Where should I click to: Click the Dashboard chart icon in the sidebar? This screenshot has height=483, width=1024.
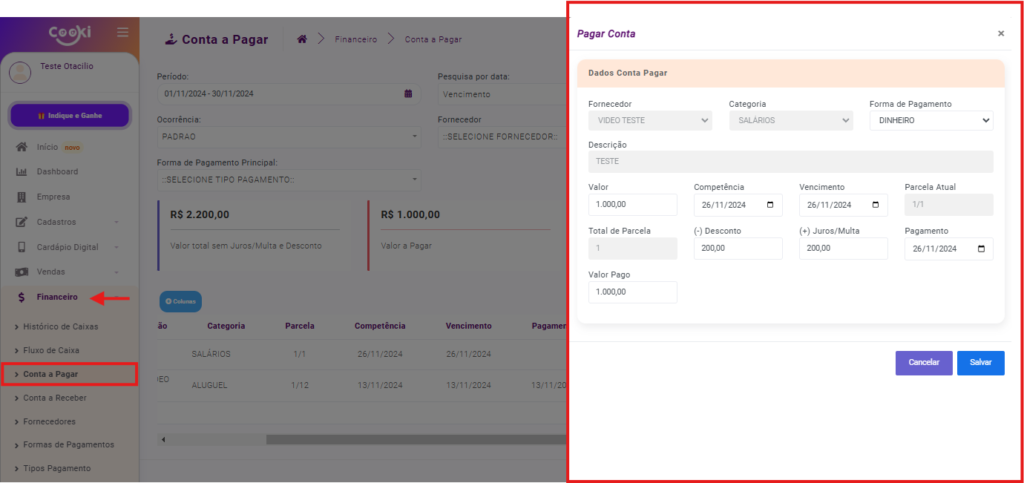(21, 172)
